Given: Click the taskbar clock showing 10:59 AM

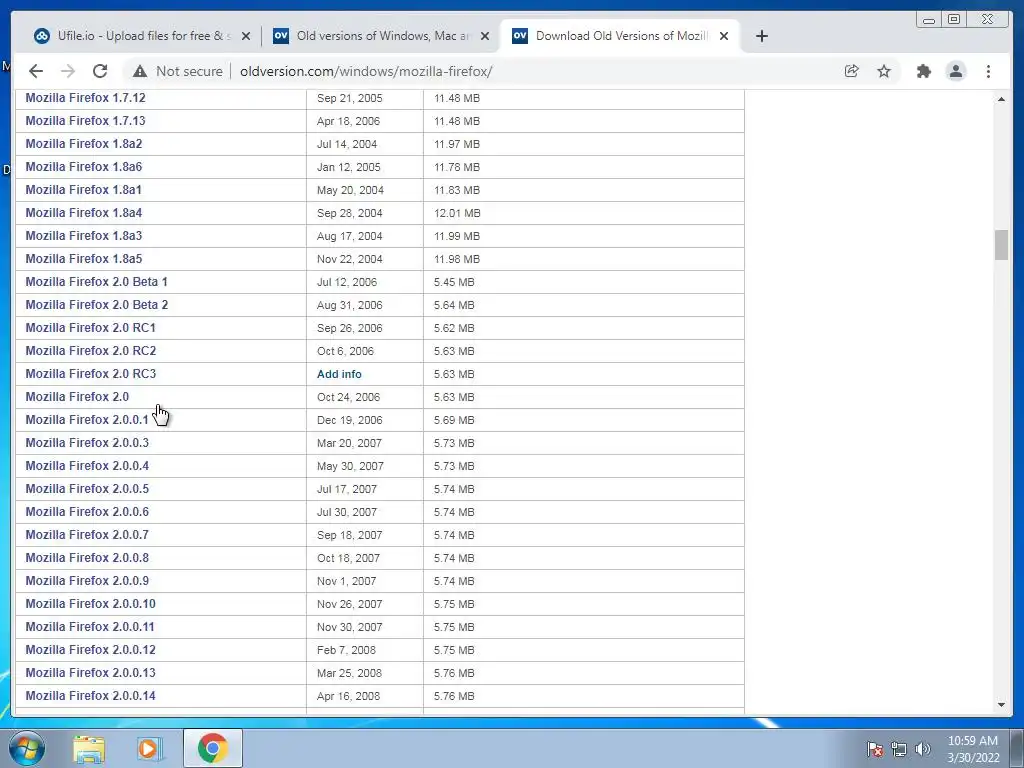Looking at the screenshot, I should pyautogui.click(x=972, y=749).
